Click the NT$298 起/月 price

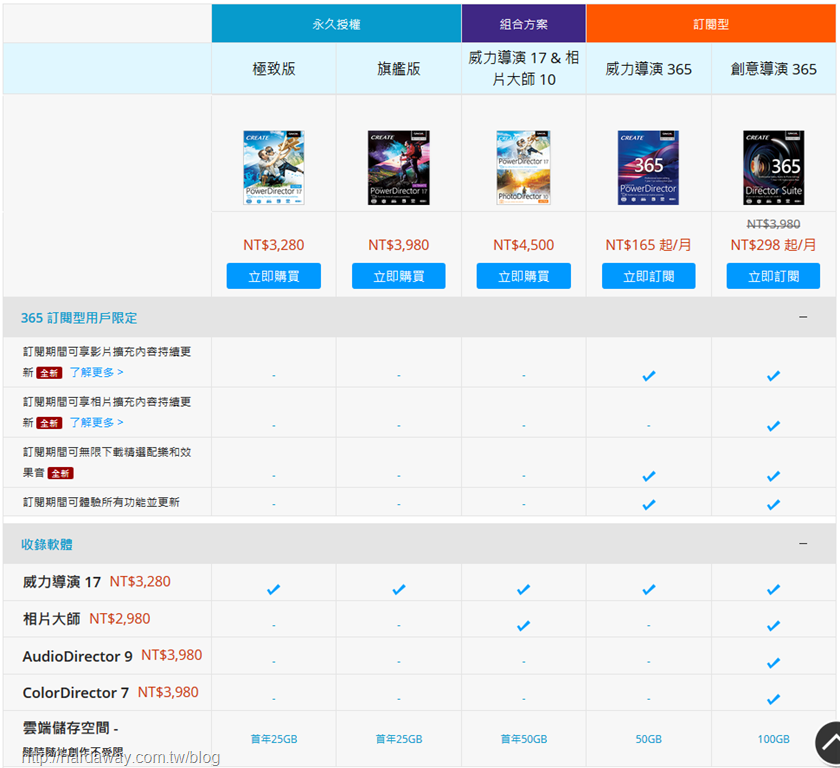[x=773, y=245]
